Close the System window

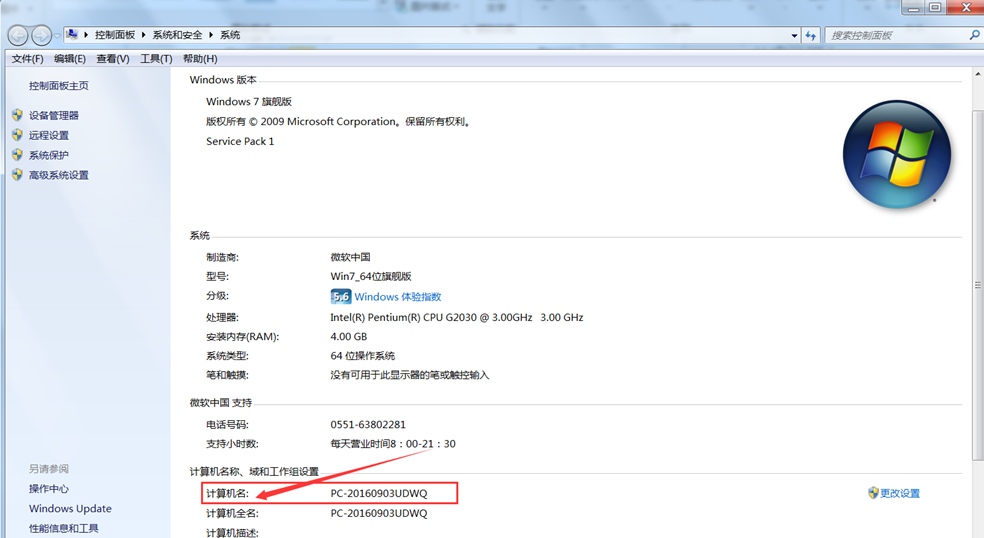tap(965, 8)
